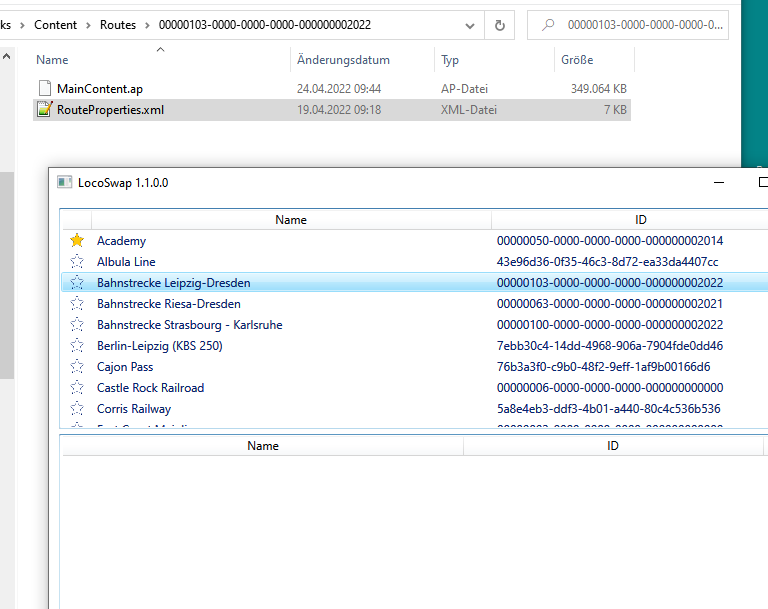Expand the chevron after Content breadcrumb

89,25
